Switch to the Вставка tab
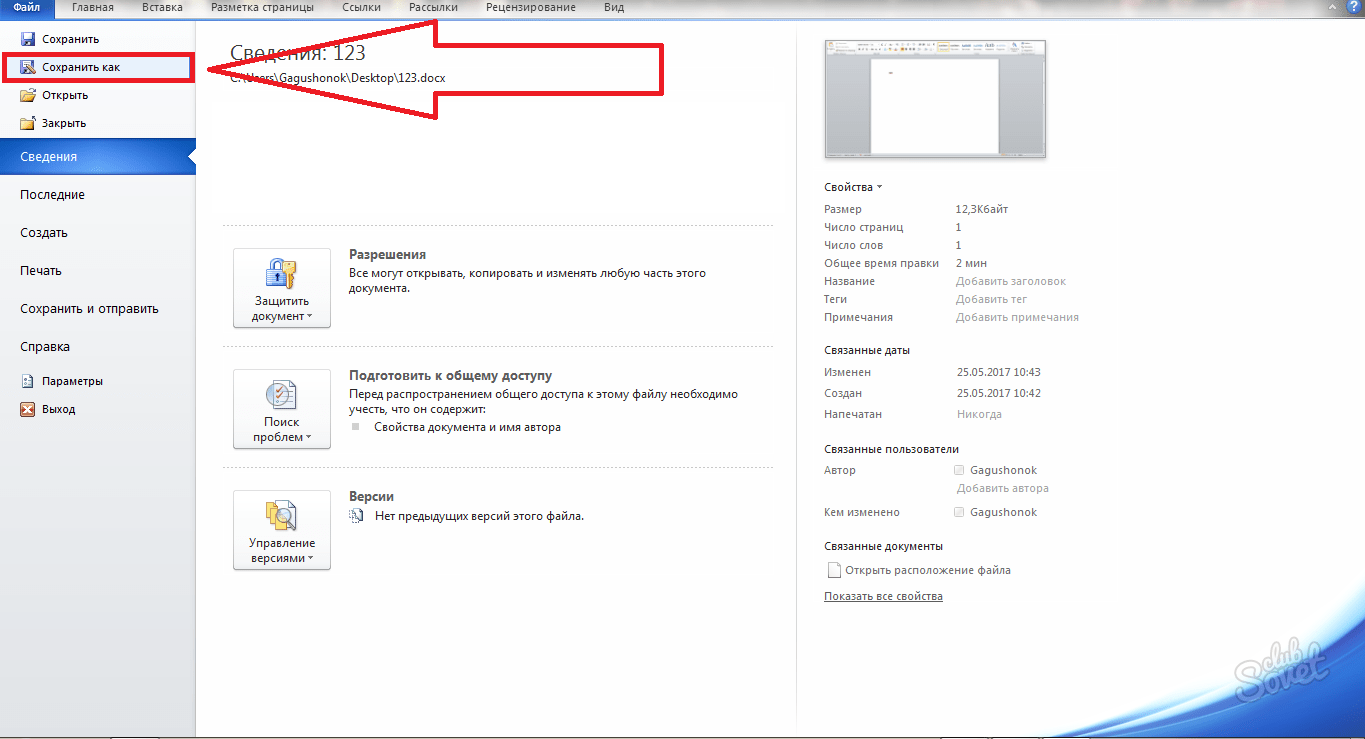The width and height of the screenshot is (1365, 739). pyautogui.click(x=162, y=7)
